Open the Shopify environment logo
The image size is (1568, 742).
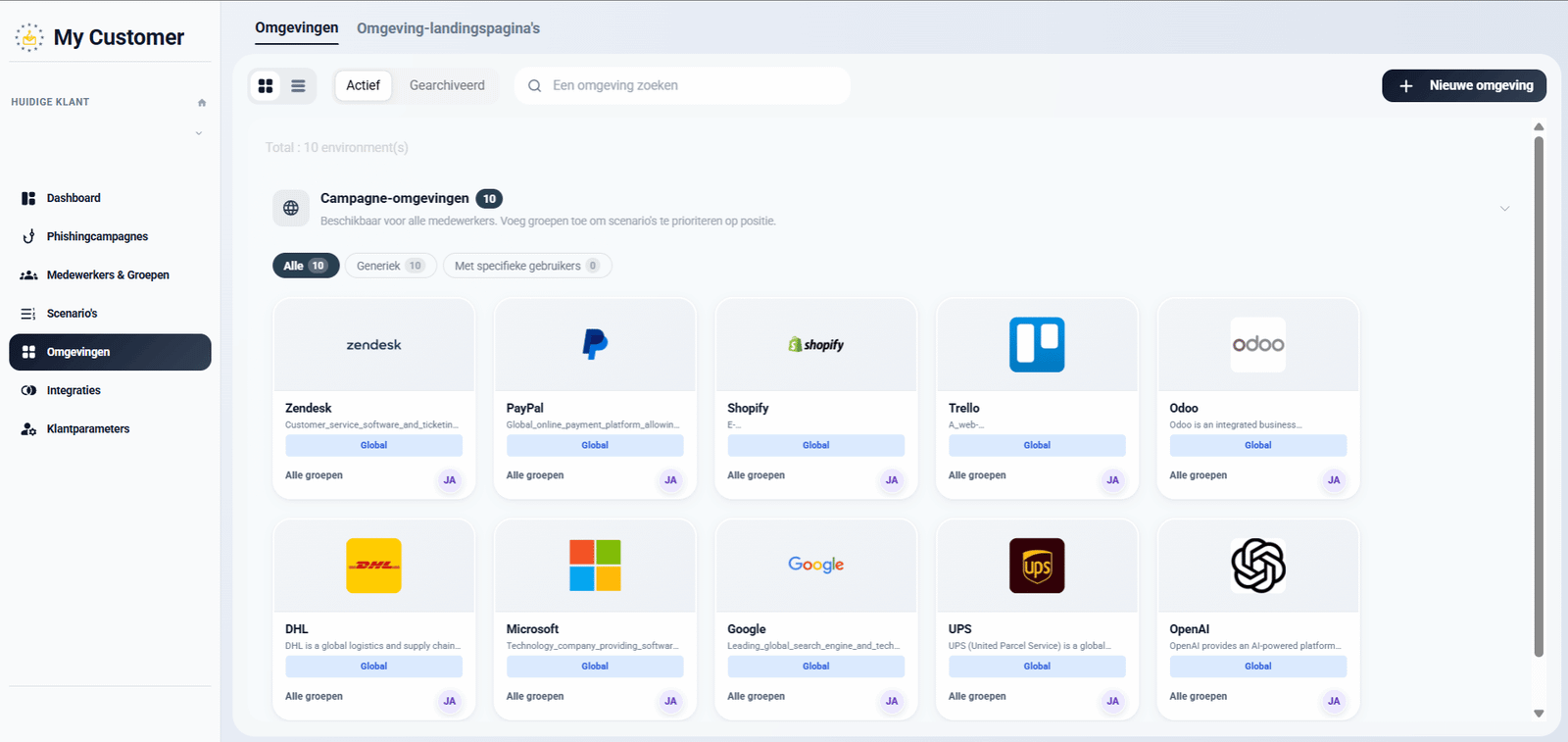[x=816, y=345]
